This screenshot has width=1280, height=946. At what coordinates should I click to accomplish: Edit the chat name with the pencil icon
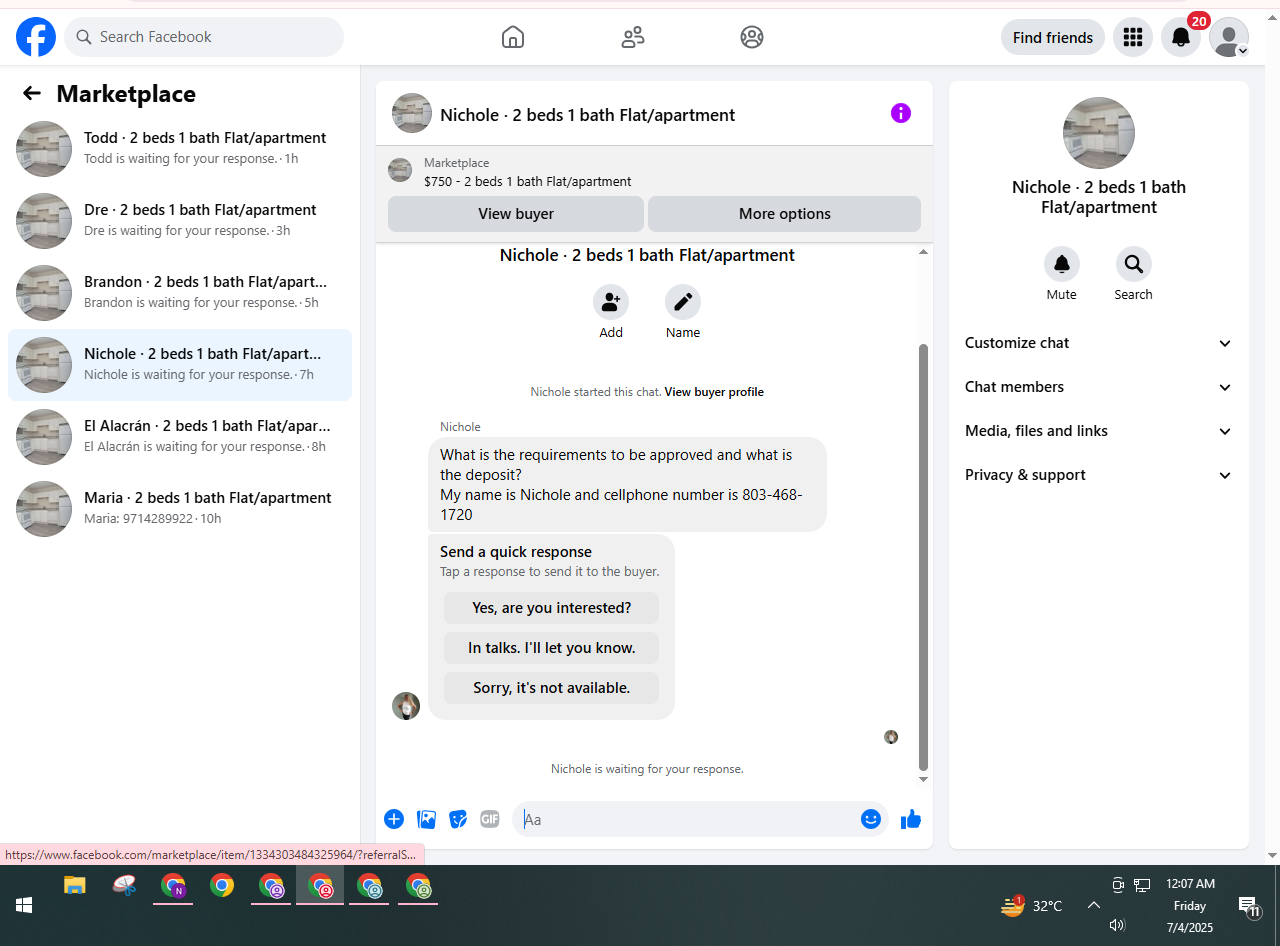(683, 302)
